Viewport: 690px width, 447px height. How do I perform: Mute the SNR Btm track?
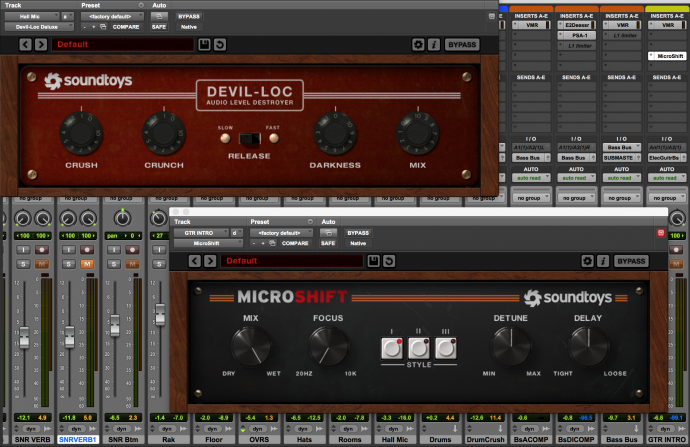pyautogui.click(x=132, y=264)
